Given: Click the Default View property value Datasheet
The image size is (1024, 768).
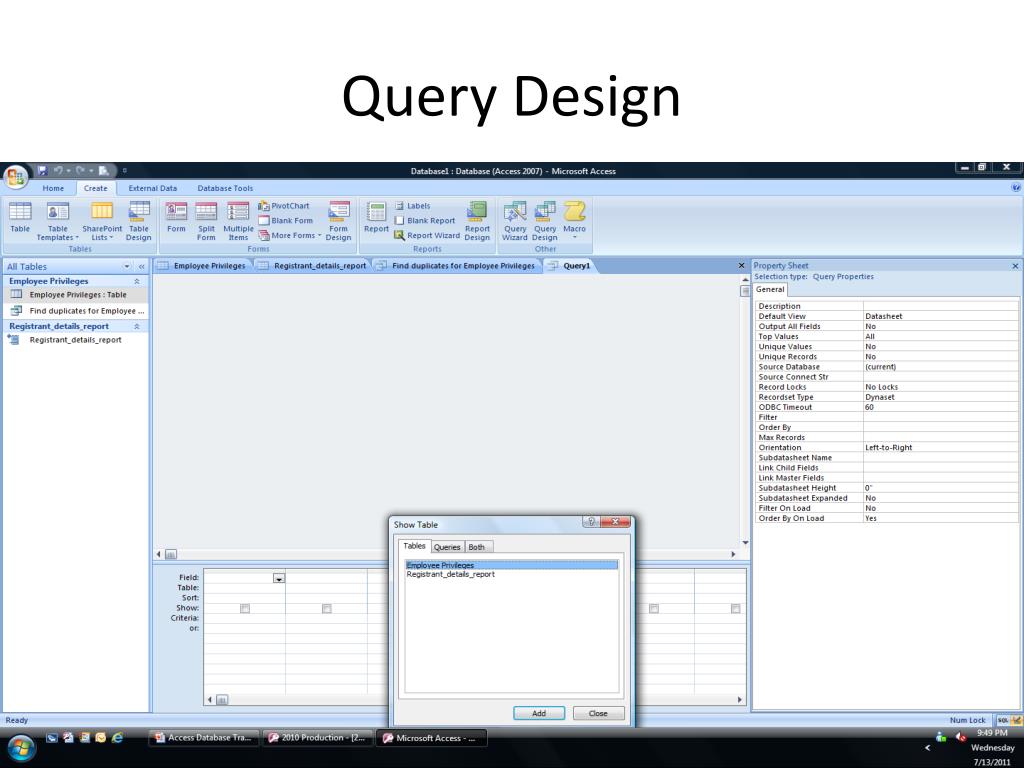Looking at the screenshot, I should point(941,316).
